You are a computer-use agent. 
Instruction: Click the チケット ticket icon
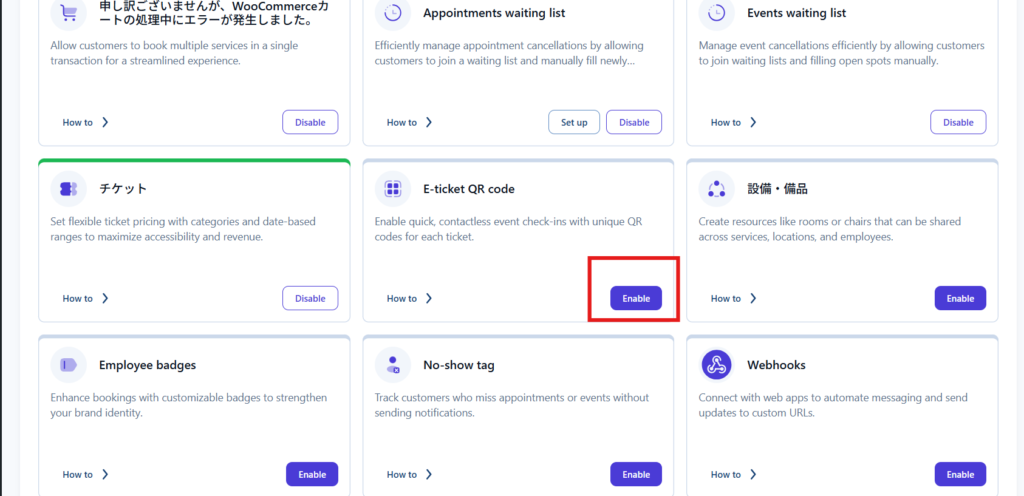pos(69,188)
